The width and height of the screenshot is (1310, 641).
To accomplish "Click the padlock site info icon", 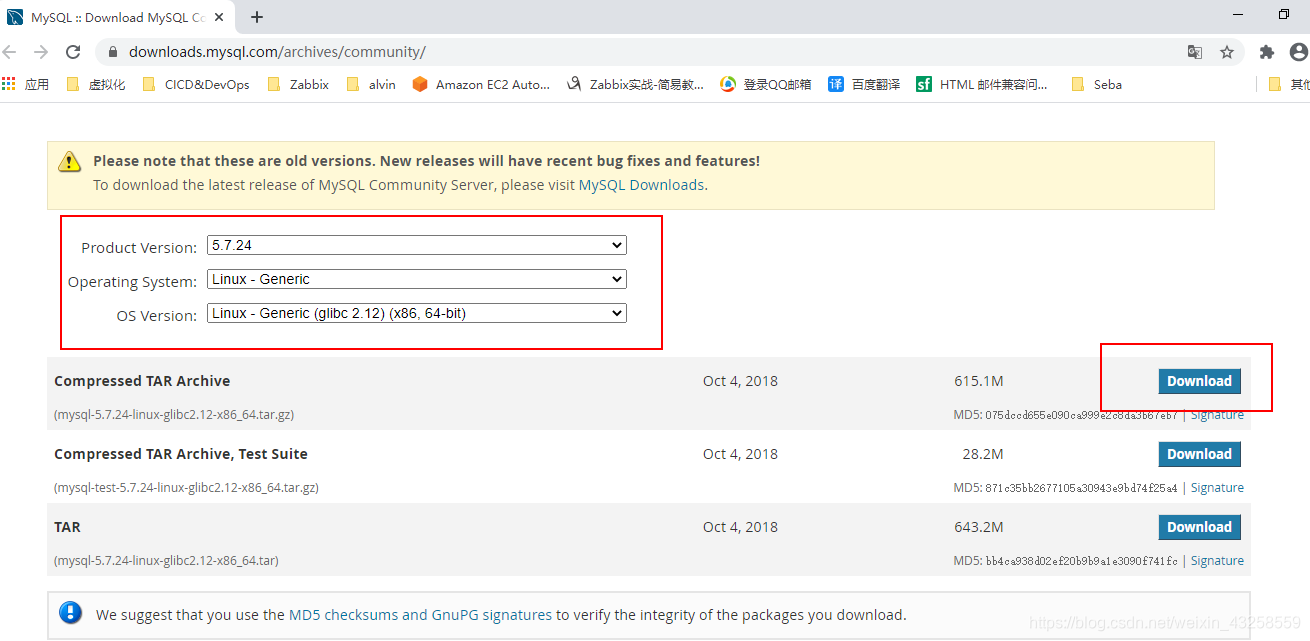I will point(113,52).
